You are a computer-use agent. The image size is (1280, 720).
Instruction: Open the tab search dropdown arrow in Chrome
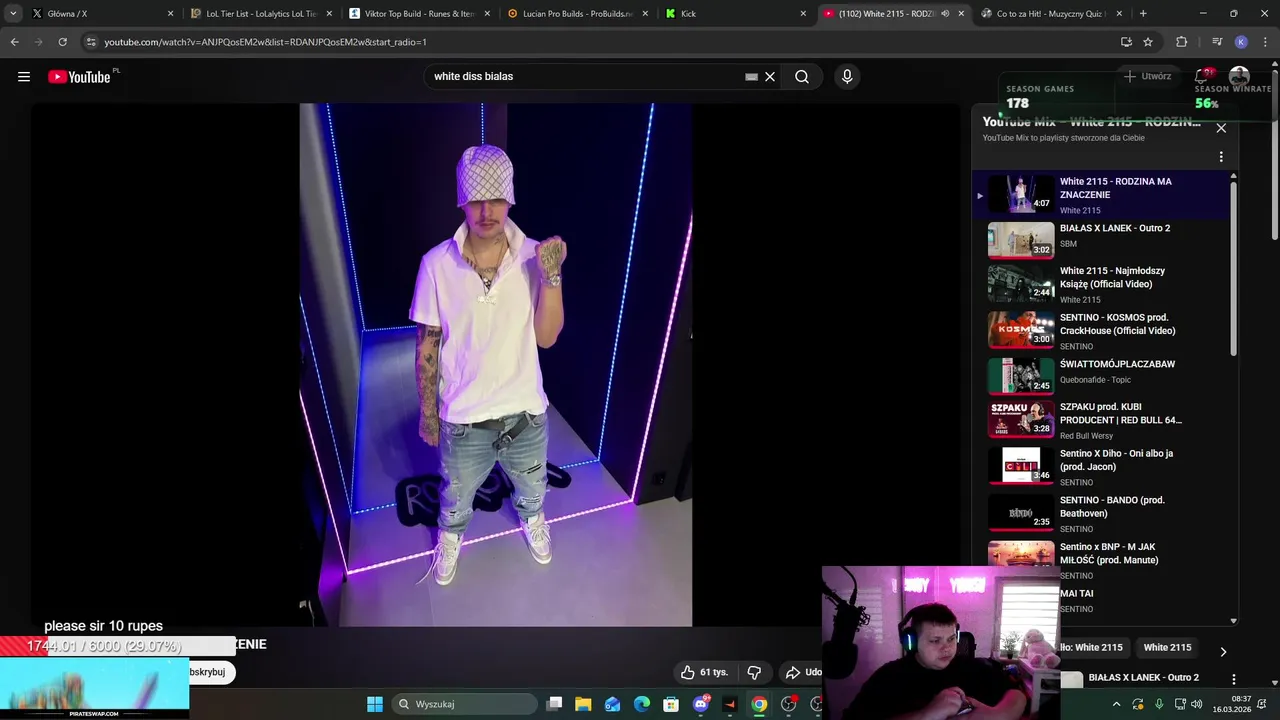pos(13,14)
